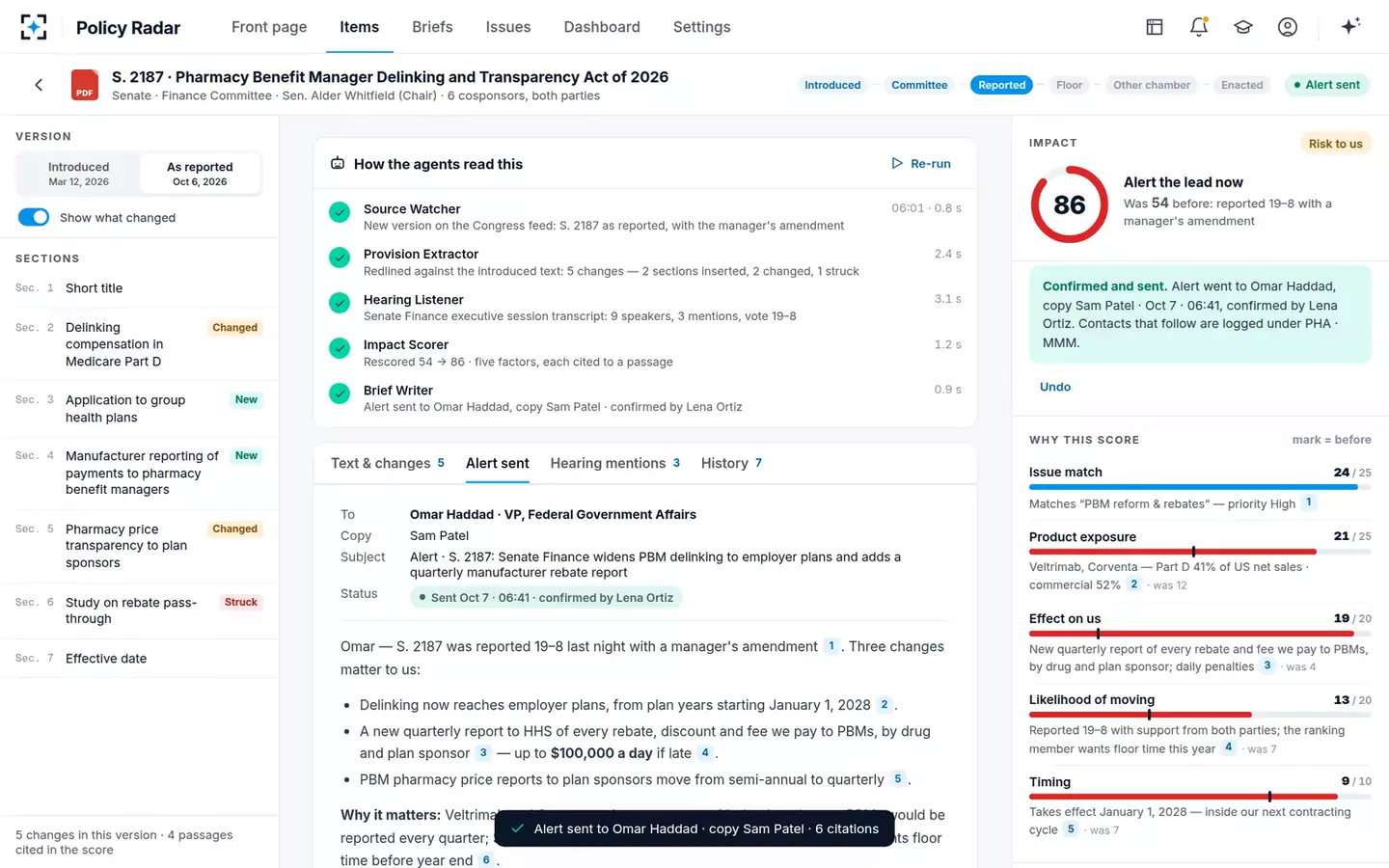
Task: Click the Product exposure score bar
Action: pyautogui.click(x=1200, y=552)
